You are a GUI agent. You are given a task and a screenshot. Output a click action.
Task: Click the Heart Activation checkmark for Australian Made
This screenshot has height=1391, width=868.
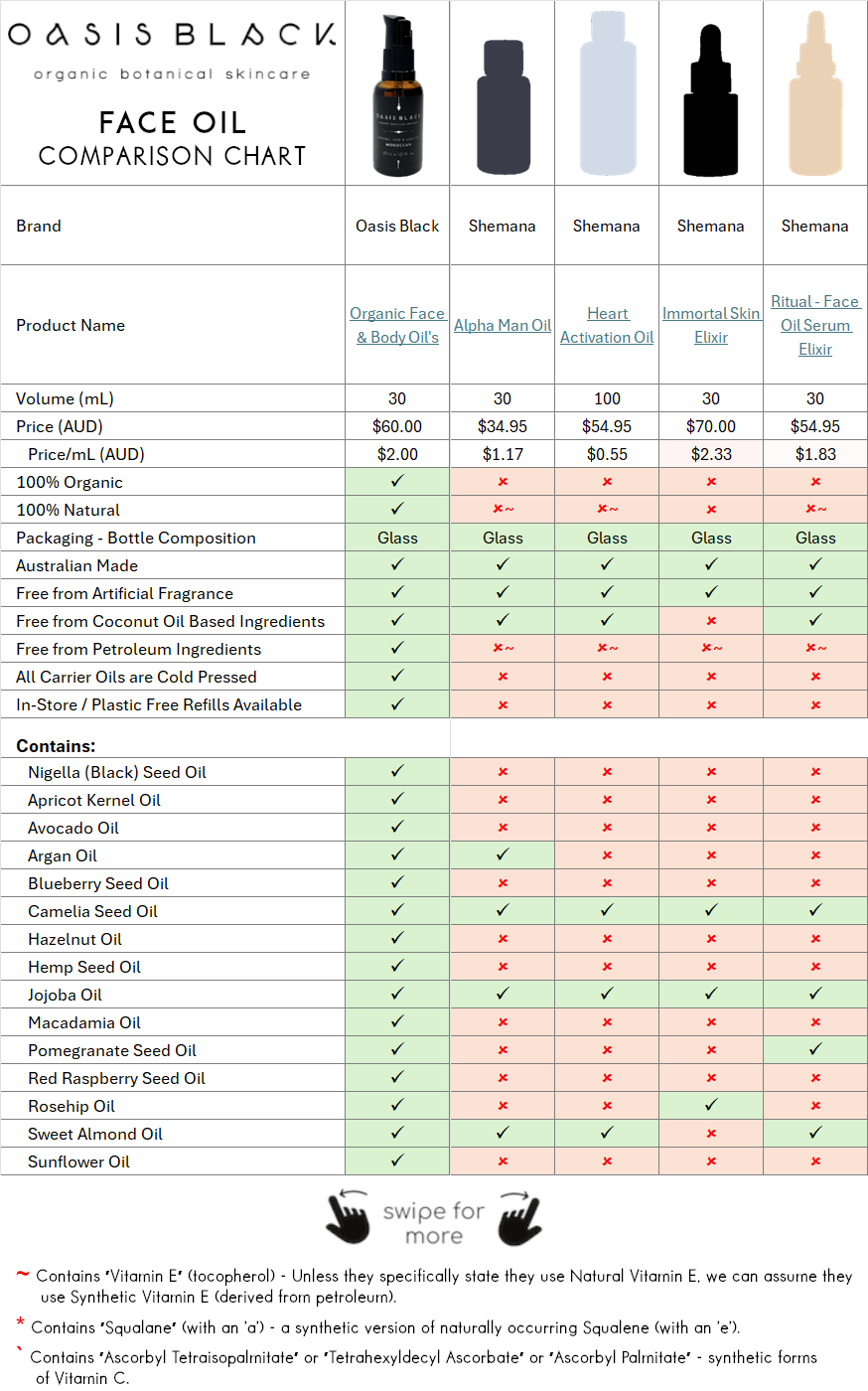coord(607,564)
